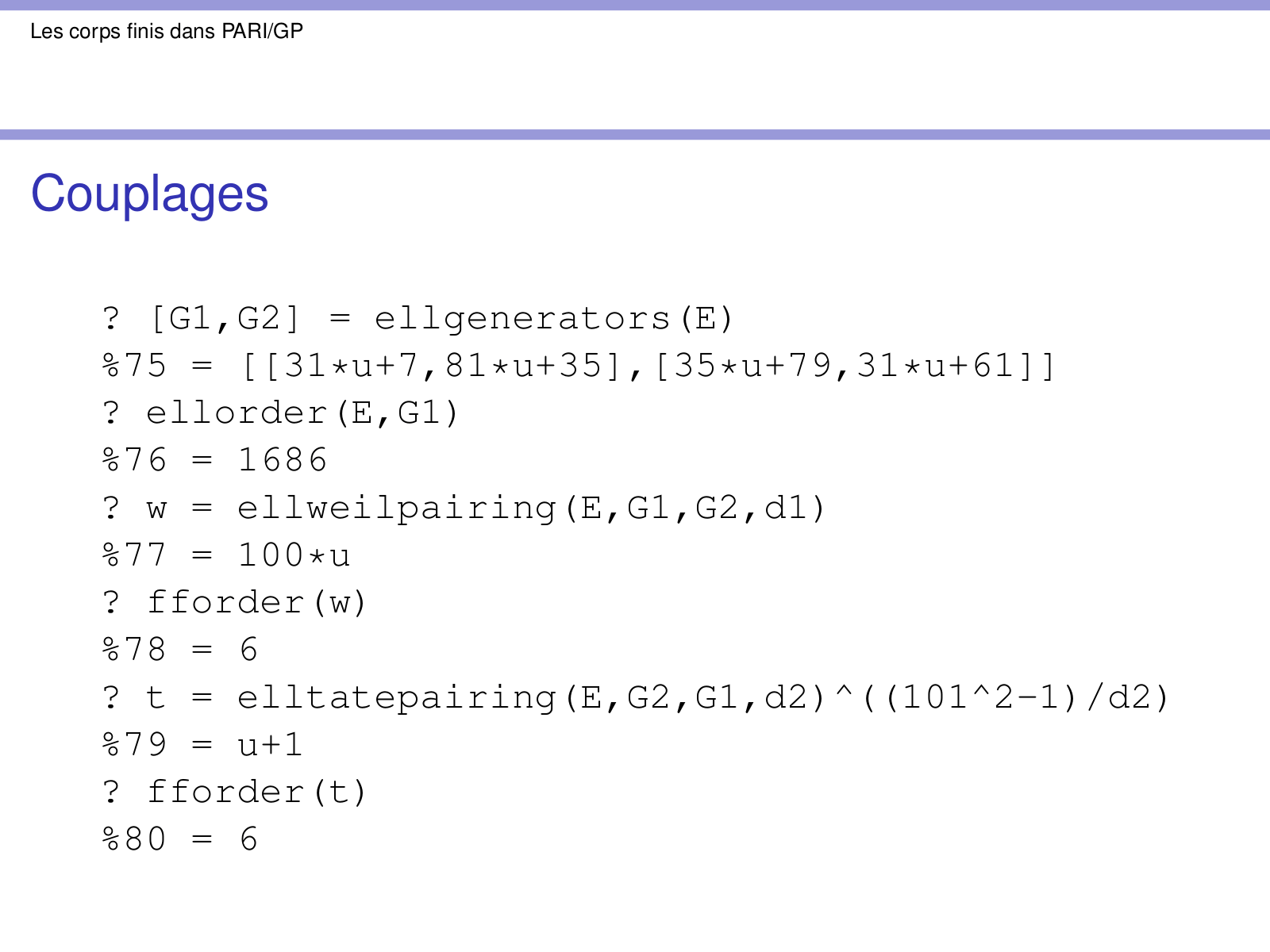Click the first generator [31*u+7,81*u+35]
The image size is (1270, 952).
point(441,366)
